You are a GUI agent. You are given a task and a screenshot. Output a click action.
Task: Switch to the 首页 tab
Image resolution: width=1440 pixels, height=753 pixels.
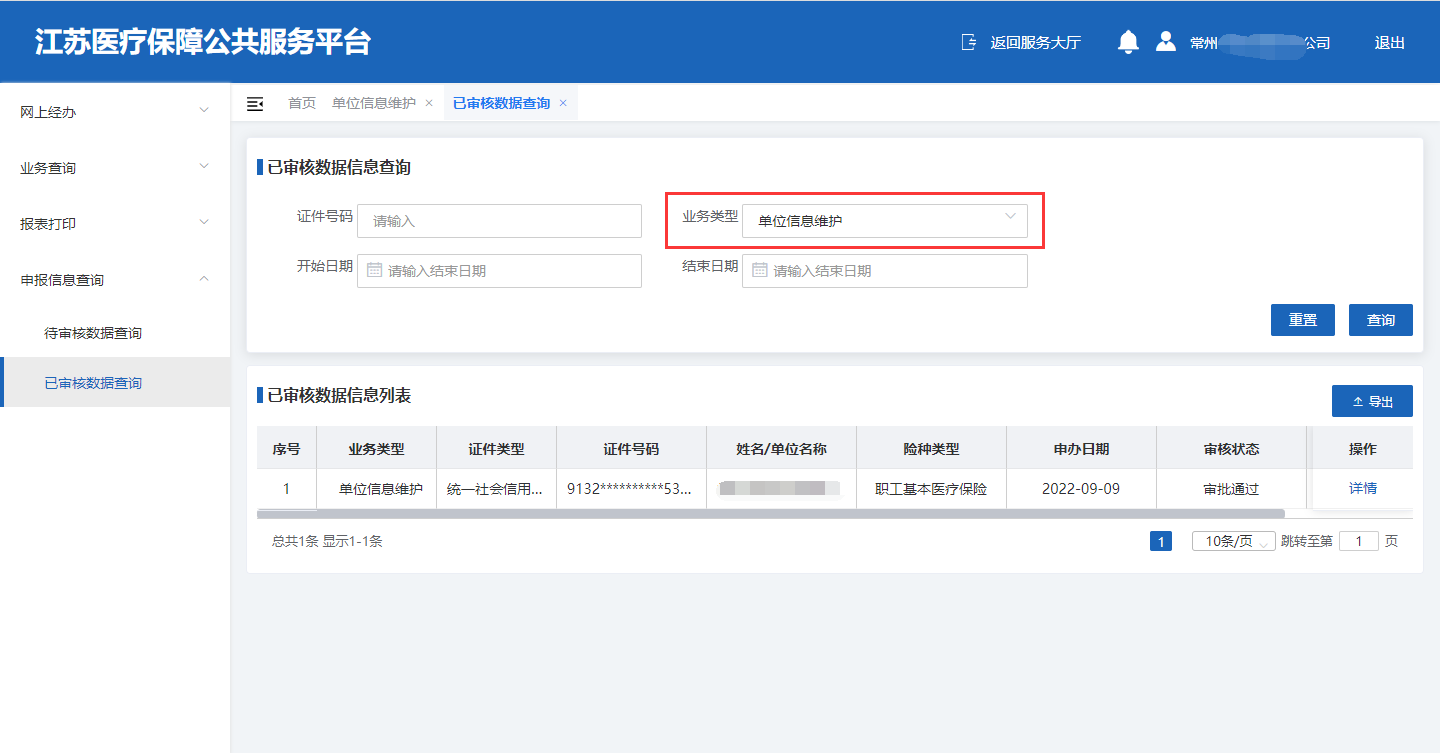pos(302,103)
